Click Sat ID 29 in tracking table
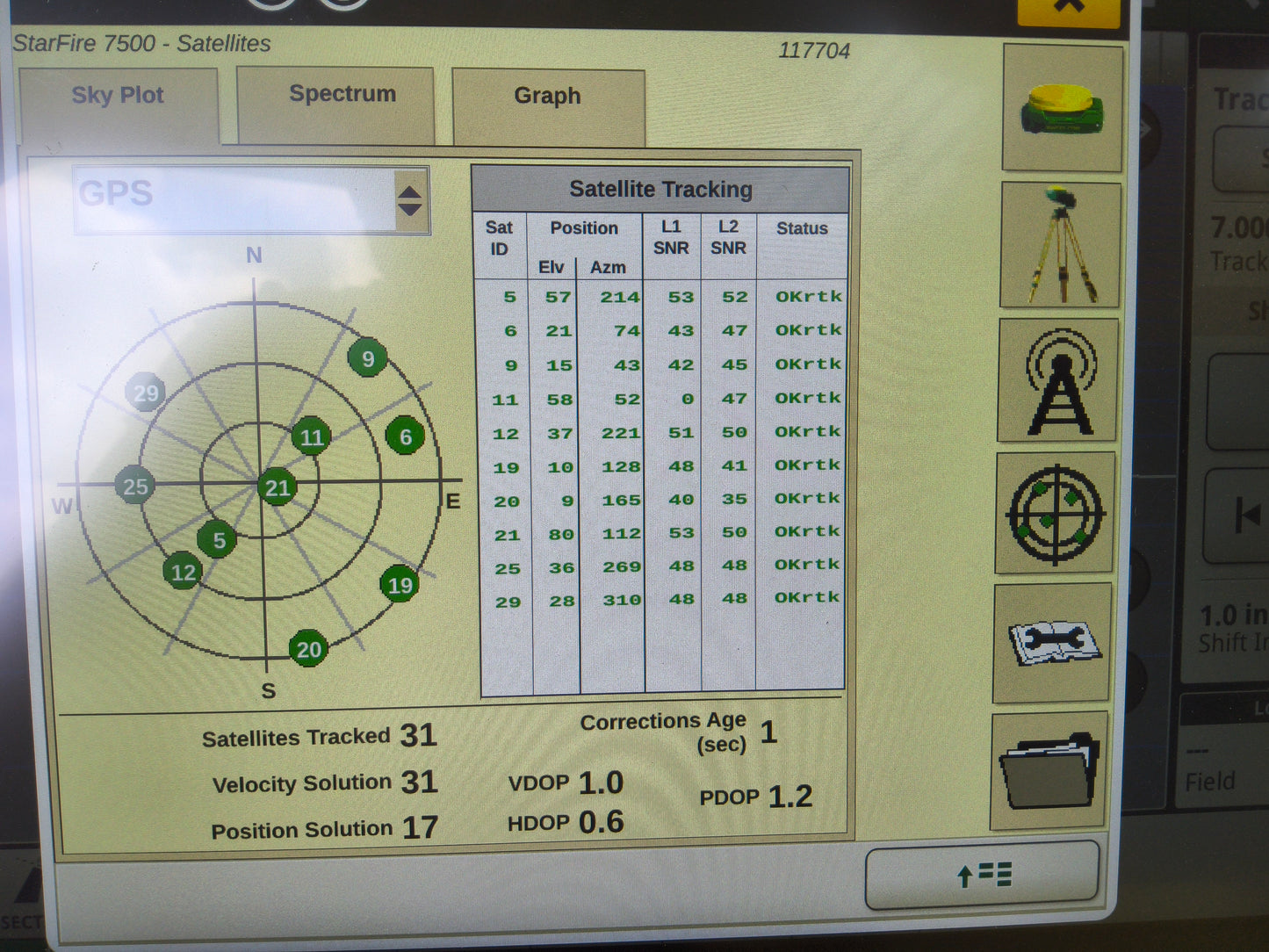The width and height of the screenshot is (1269, 952). pyautogui.click(x=508, y=602)
